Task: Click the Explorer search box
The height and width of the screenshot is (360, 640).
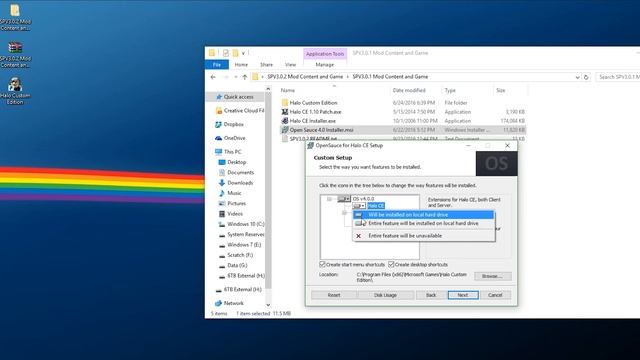Action: pyautogui.click(x=618, y=77)
